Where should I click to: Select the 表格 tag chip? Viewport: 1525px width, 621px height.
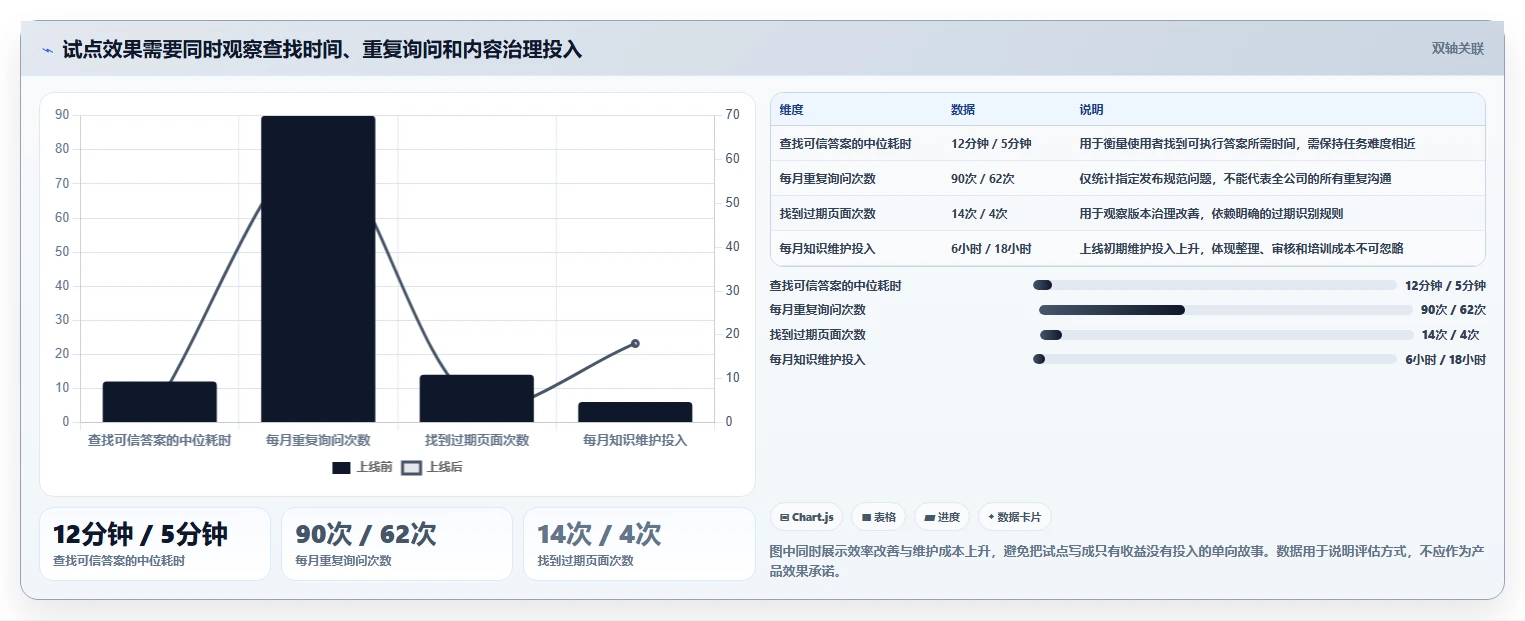pos(878,517)
